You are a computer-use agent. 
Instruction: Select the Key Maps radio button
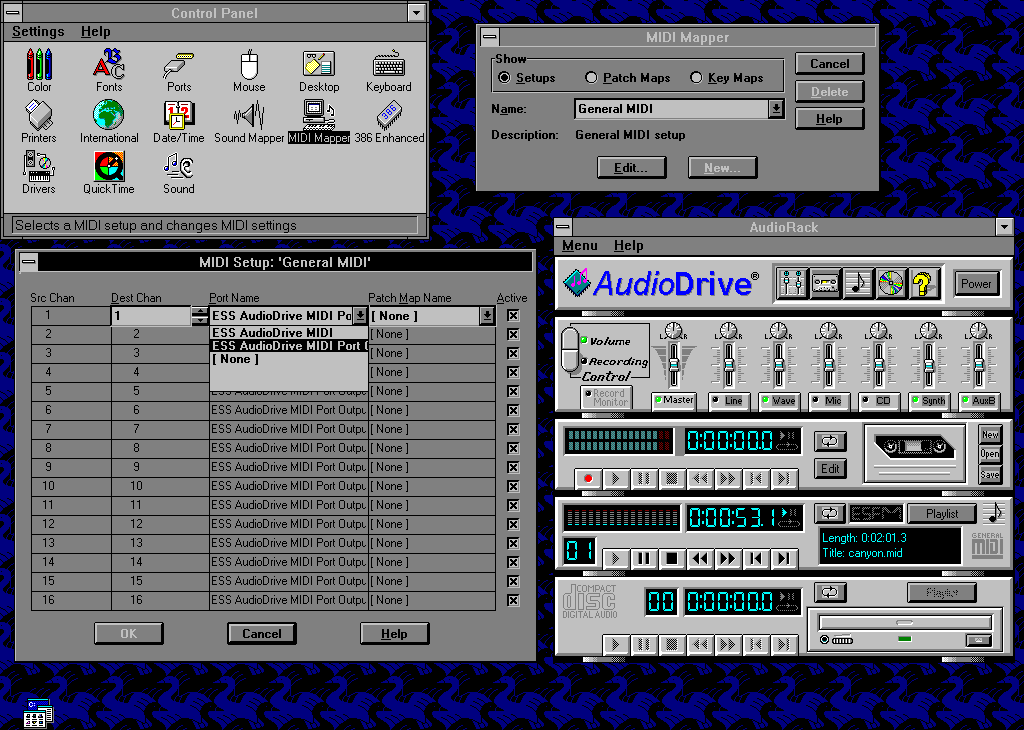tap(697, 78)
